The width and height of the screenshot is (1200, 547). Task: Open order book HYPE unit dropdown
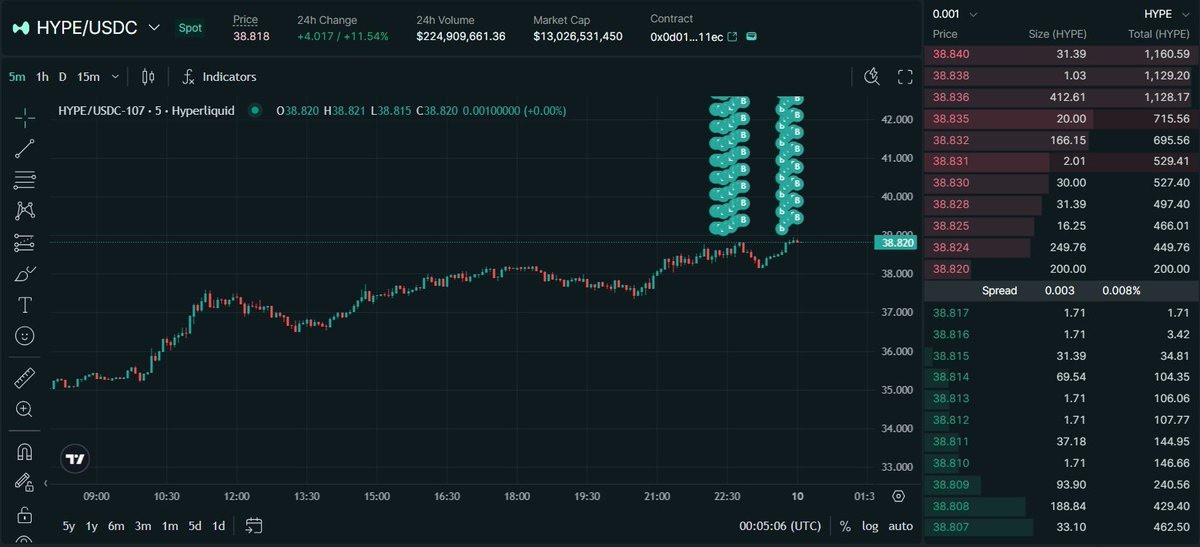(1167, 13)
